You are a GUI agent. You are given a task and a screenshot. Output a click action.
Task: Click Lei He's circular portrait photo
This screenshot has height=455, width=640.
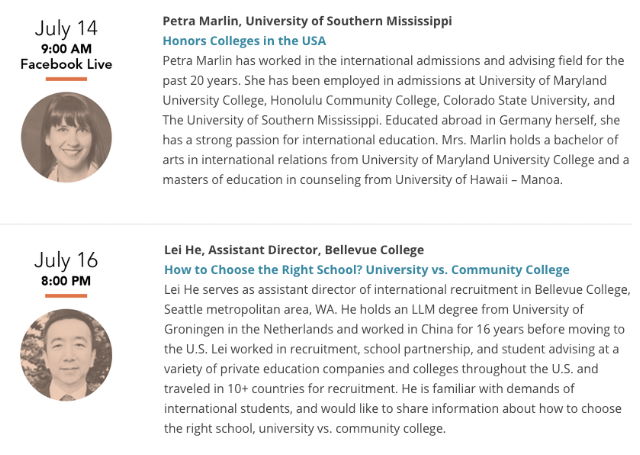click(67, 355)
